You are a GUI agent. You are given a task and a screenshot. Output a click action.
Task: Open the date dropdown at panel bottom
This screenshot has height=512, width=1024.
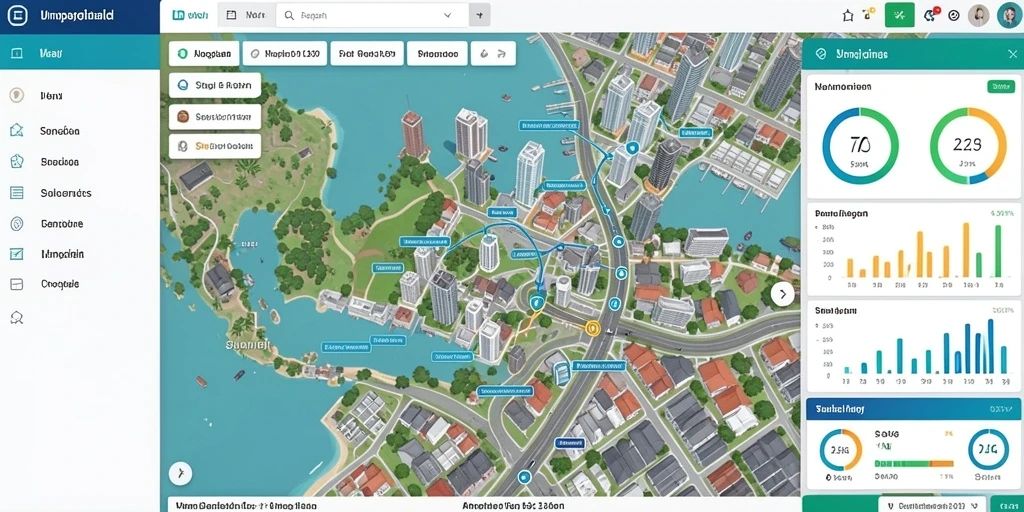(932, 505)
